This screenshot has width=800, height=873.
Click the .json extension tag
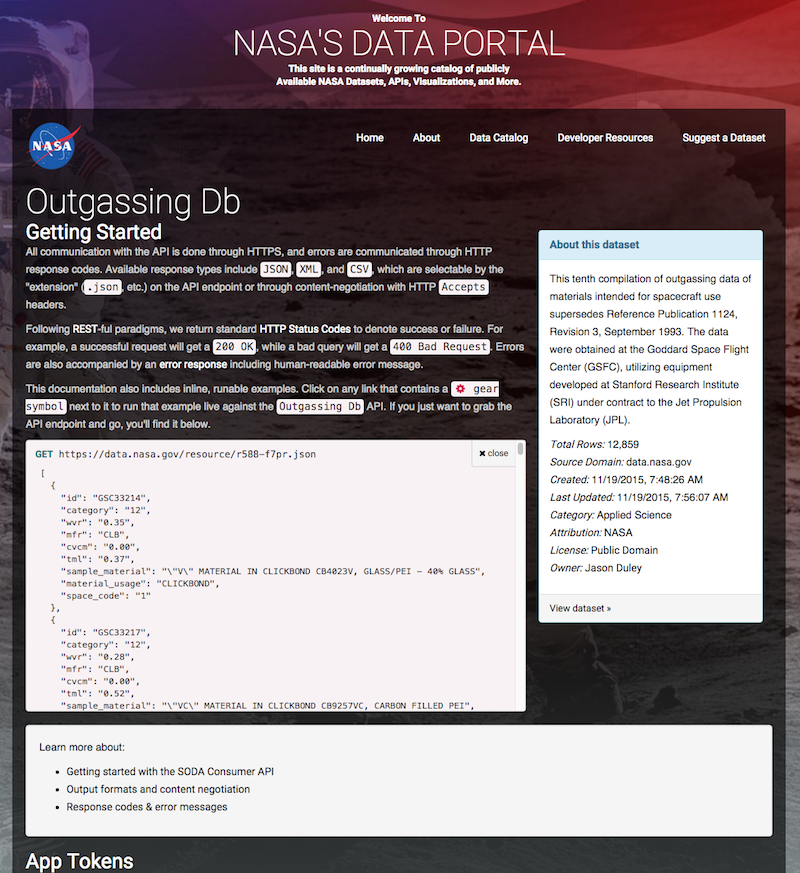point(102,287)
